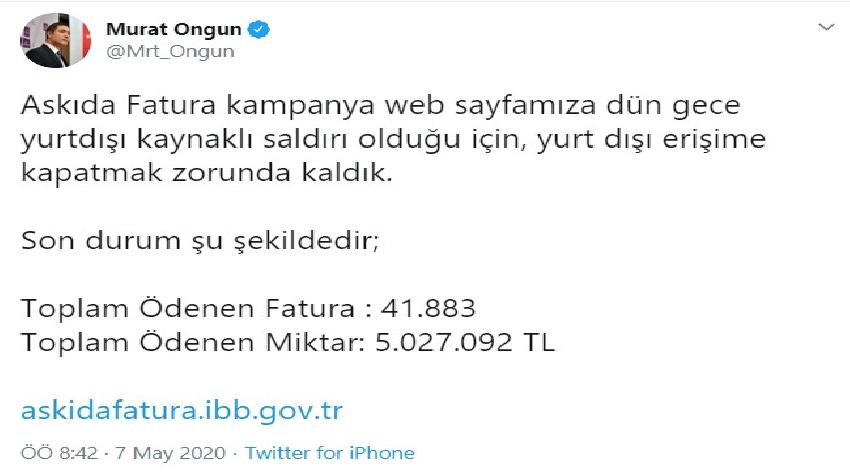Viewport: 850px width, 475px height.
Task: Expand the tweet options chevron menu
Action: (826, 27)
